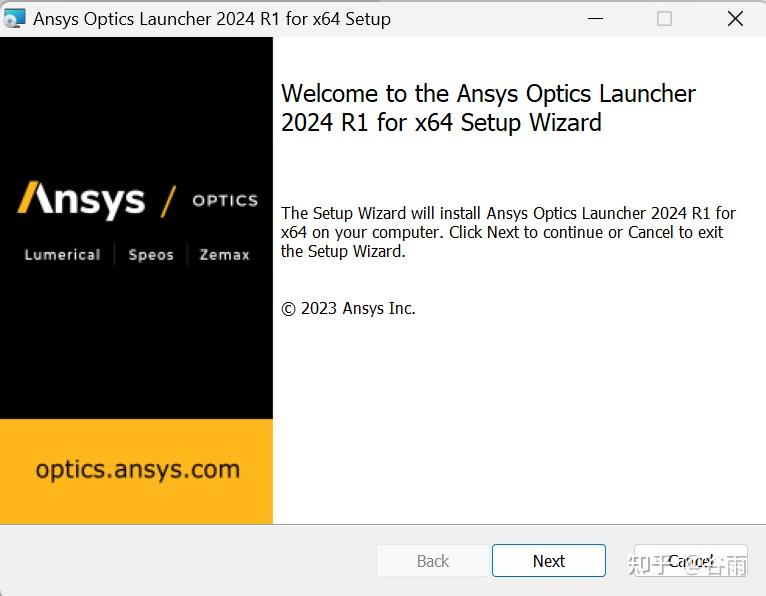Image resolution: width=766 pixels, height=596 pixels.
Task: Click the window title bar text
Action: pyautogui.click(x=212, y=19)
